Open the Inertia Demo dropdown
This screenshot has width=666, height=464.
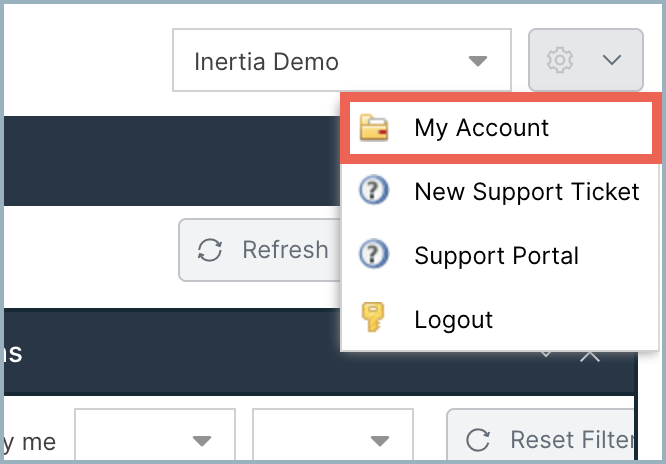tap(342, 60)
